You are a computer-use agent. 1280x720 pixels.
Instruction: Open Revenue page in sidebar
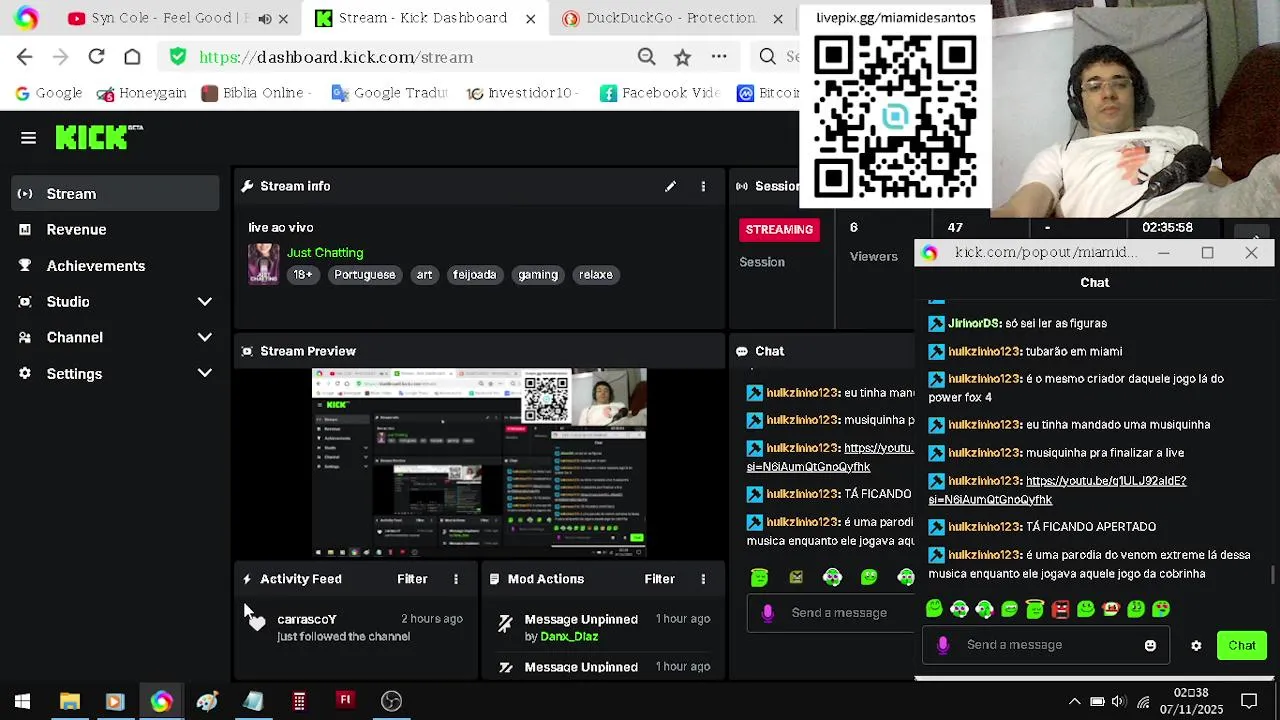point(115,230)
